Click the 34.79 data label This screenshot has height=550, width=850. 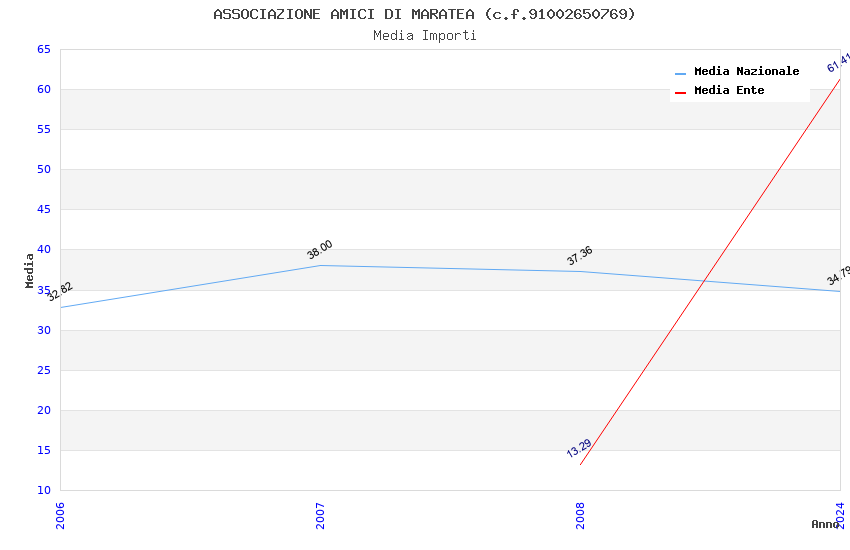point(838,275)
